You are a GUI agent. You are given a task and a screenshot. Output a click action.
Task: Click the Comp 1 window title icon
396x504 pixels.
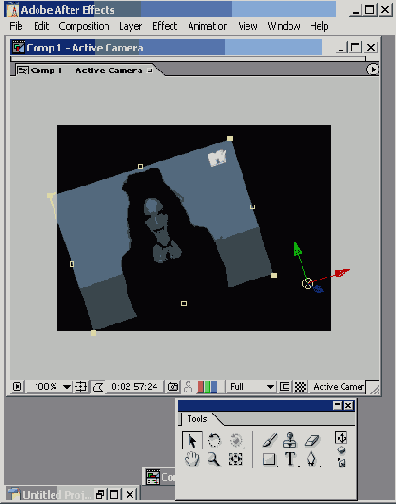tap(18, 47)
